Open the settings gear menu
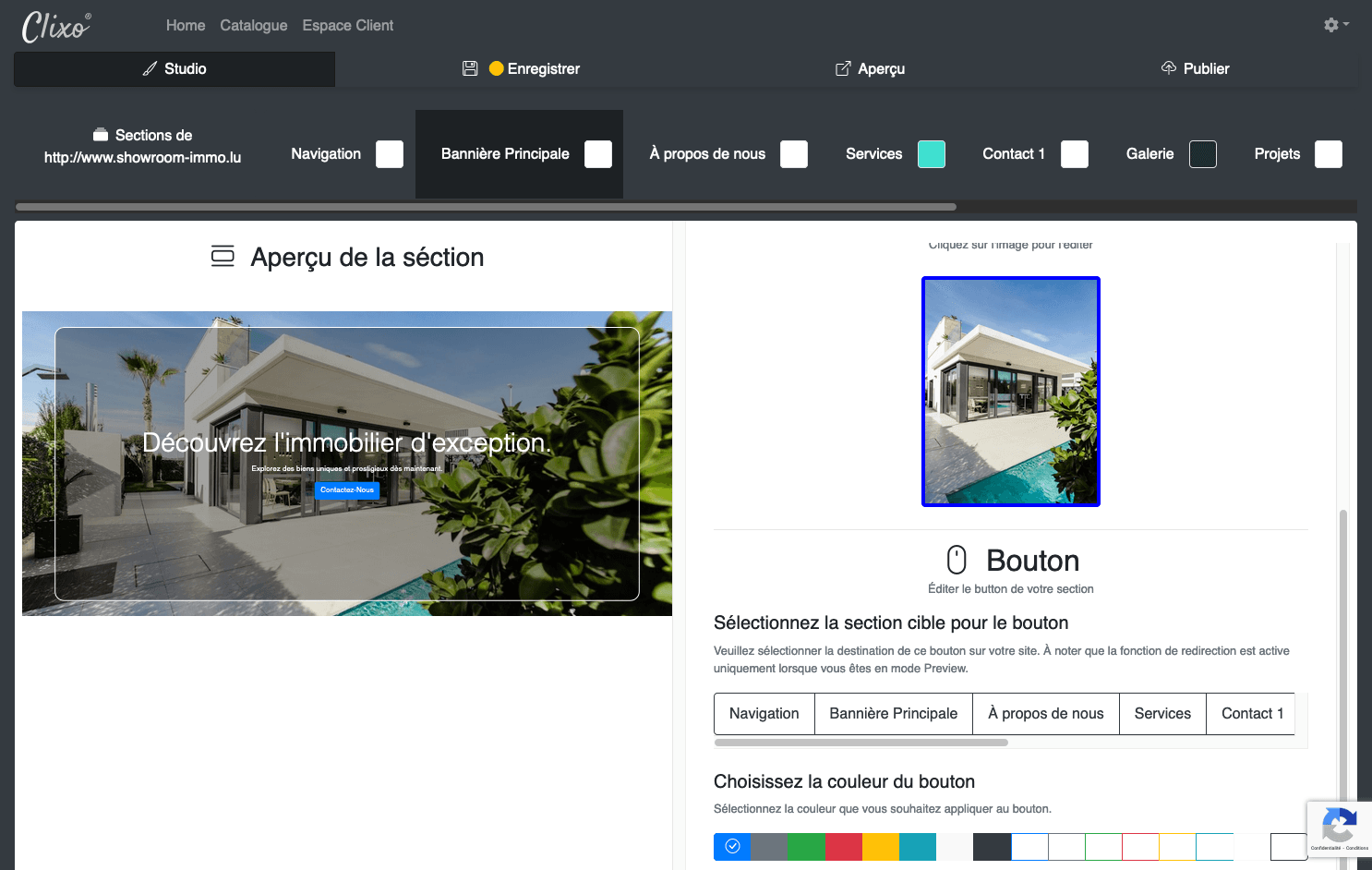Viewport: 1372px width, 870px height. 1336,25
